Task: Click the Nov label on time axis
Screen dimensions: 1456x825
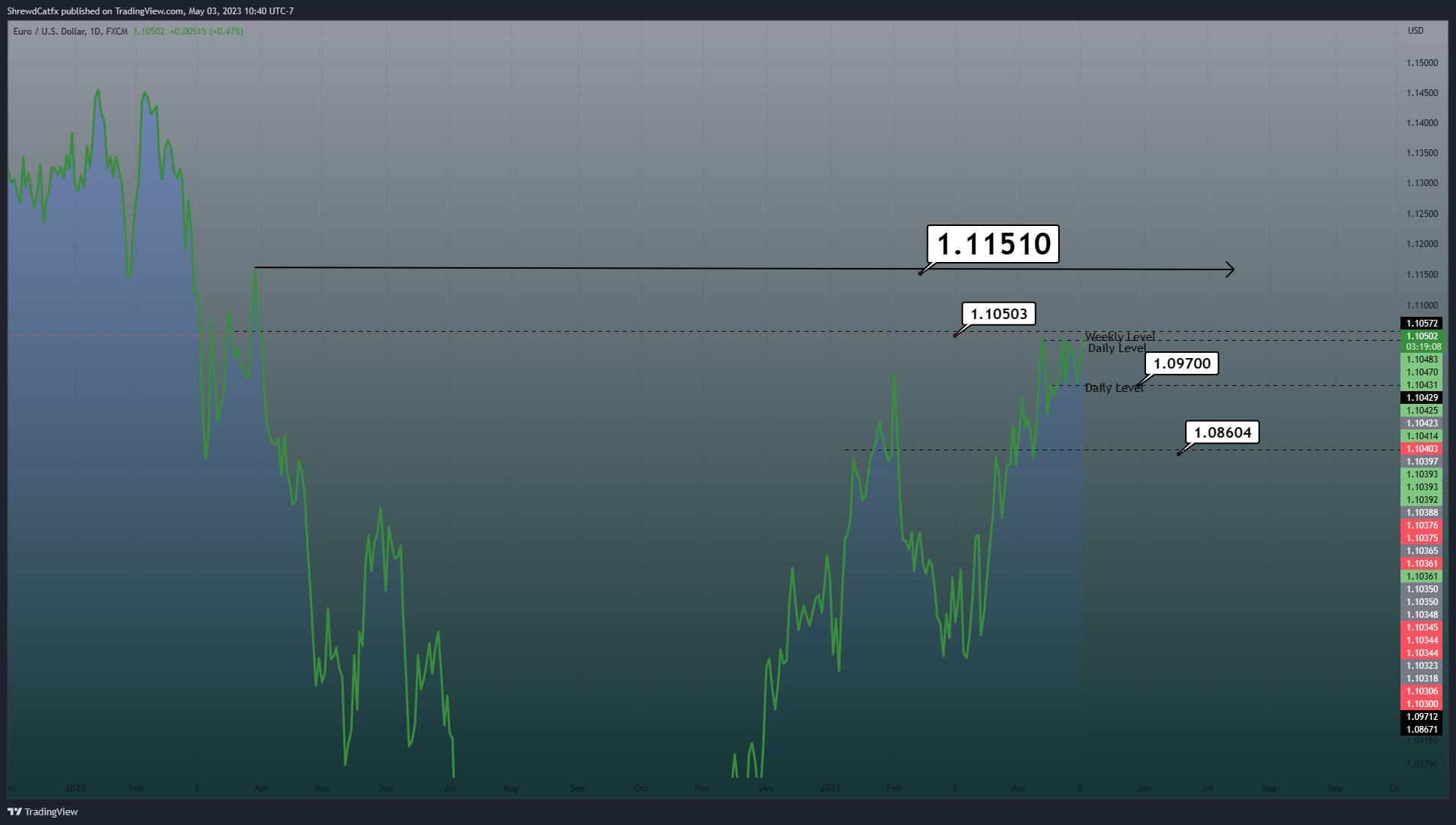Action: pos(702,788)
